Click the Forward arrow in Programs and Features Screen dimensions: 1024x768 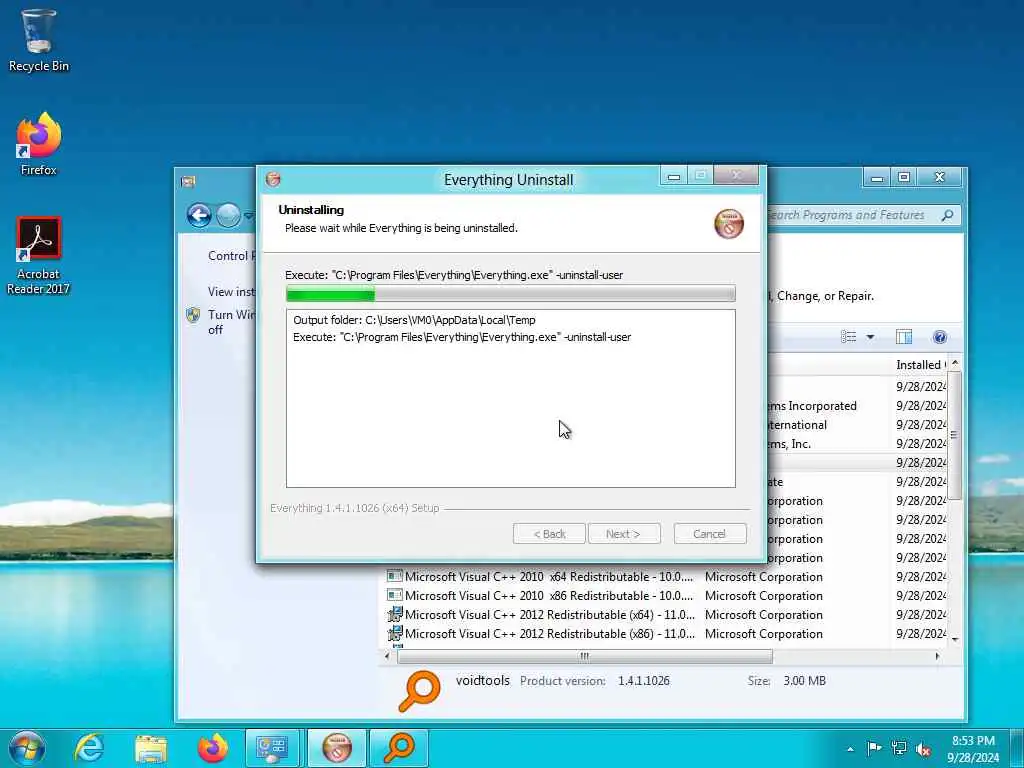tap(228, 215)
